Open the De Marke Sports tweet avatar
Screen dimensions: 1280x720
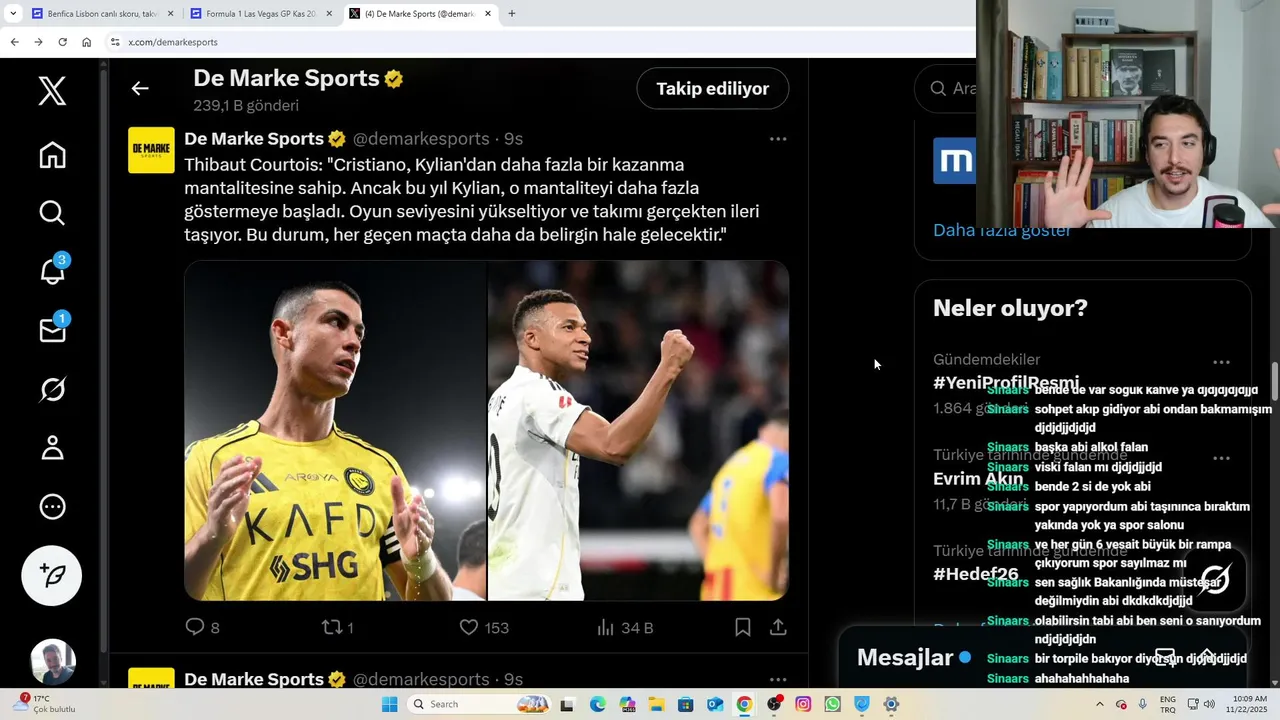pos(151,150)
